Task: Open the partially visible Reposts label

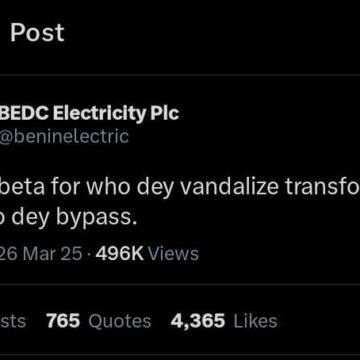Action: click(x=13, y=321)
